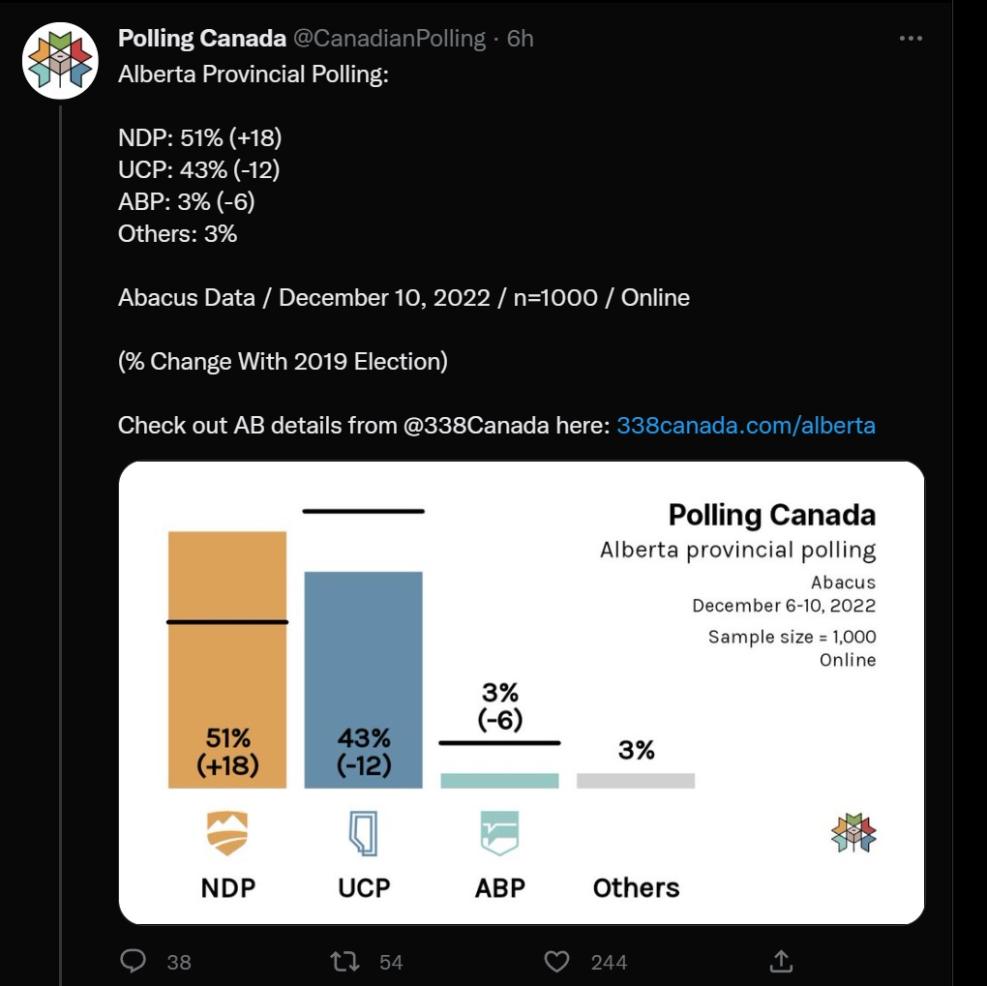Screen dimensions: 987x986
Task: Click the orange NDP 51% bar
Action: (x=227, y=660)
